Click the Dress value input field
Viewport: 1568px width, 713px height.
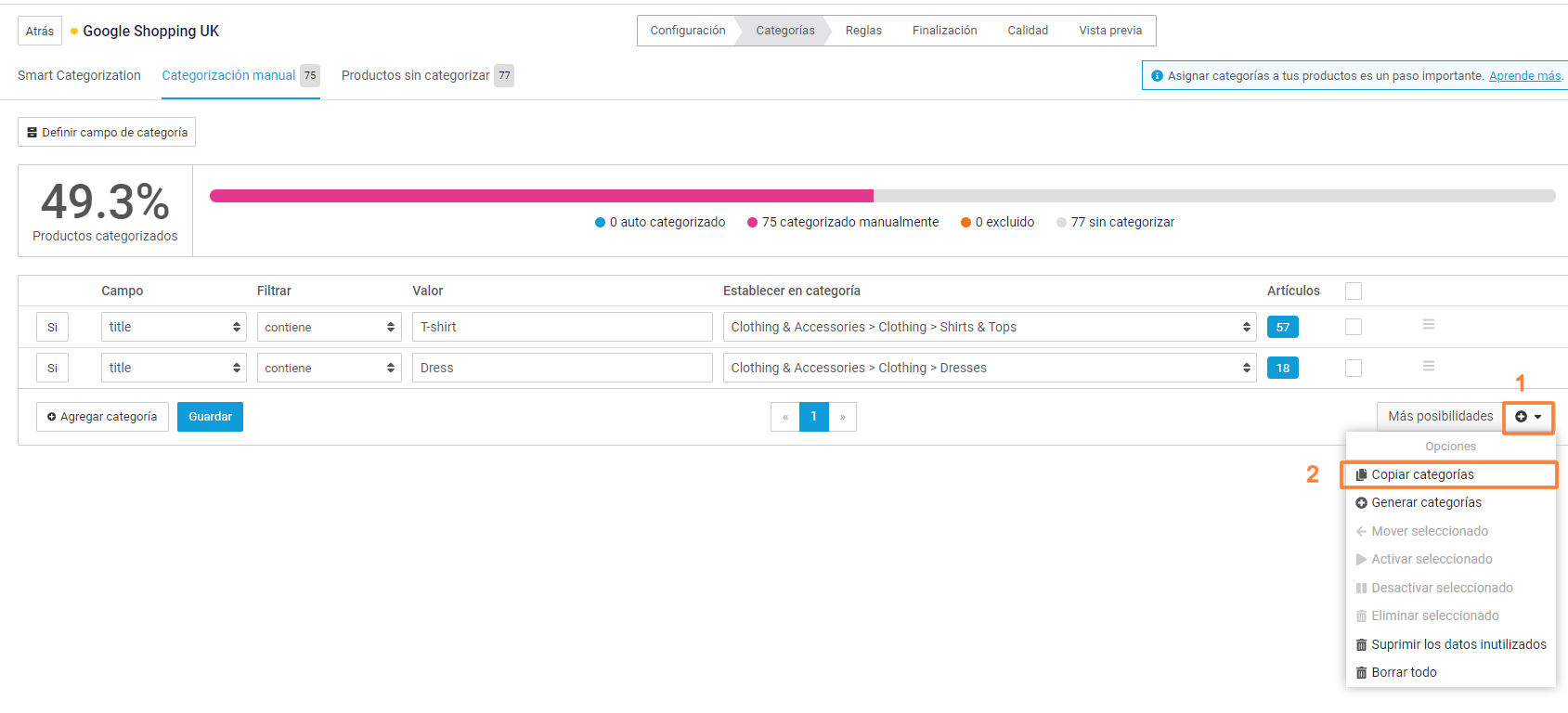coord(562,369)
